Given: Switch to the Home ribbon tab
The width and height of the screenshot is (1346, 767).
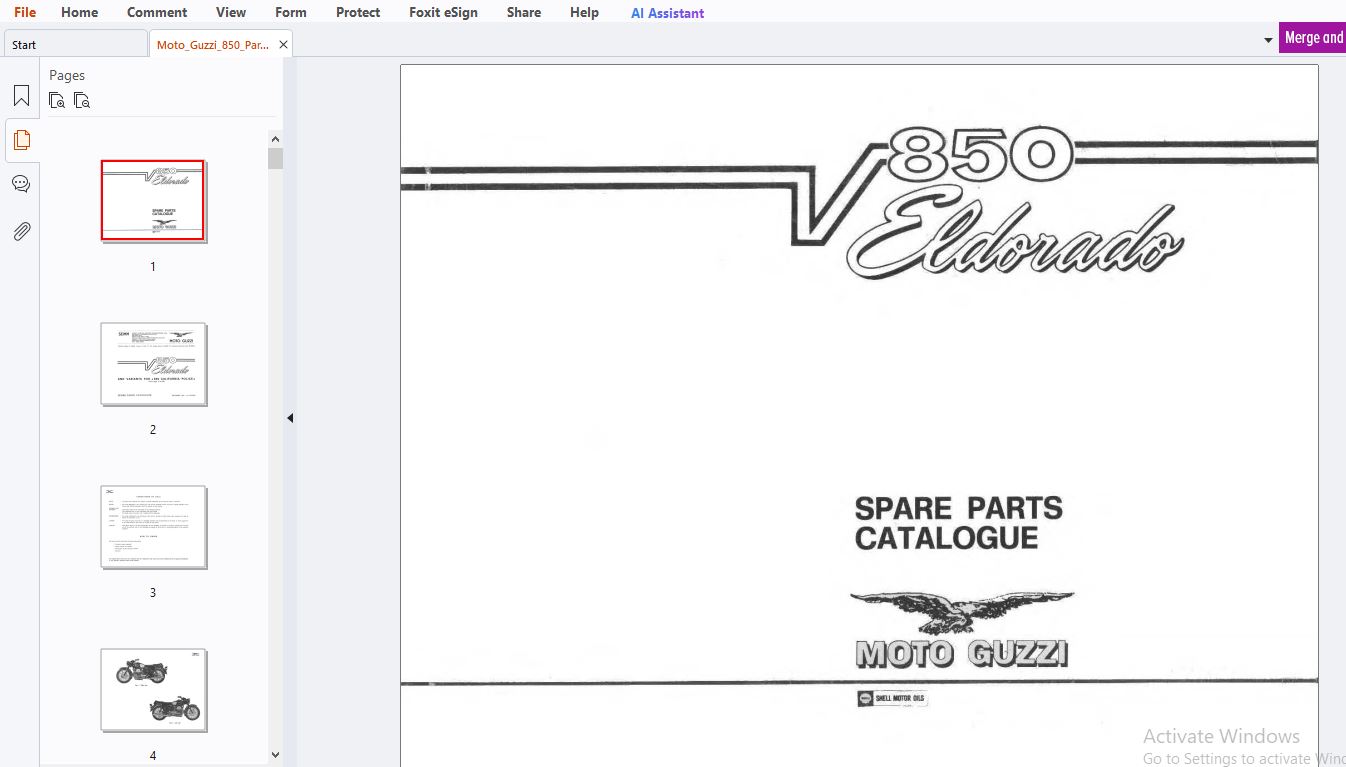Looking at the screenshot, I should tap(79, 12).
